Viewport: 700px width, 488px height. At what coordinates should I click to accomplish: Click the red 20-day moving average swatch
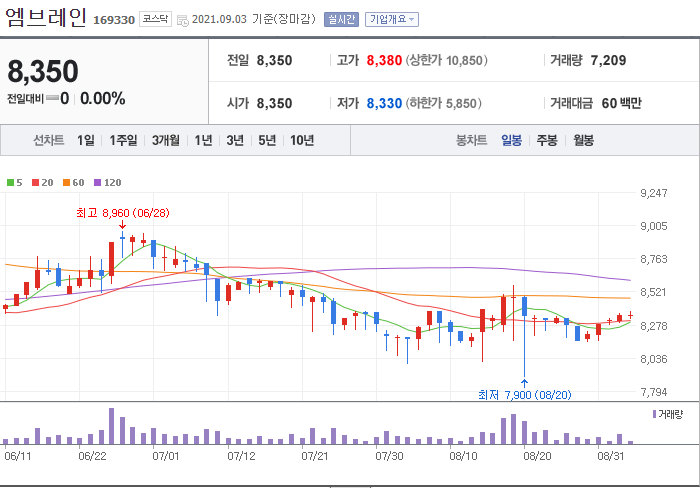[x=35, y=182]
